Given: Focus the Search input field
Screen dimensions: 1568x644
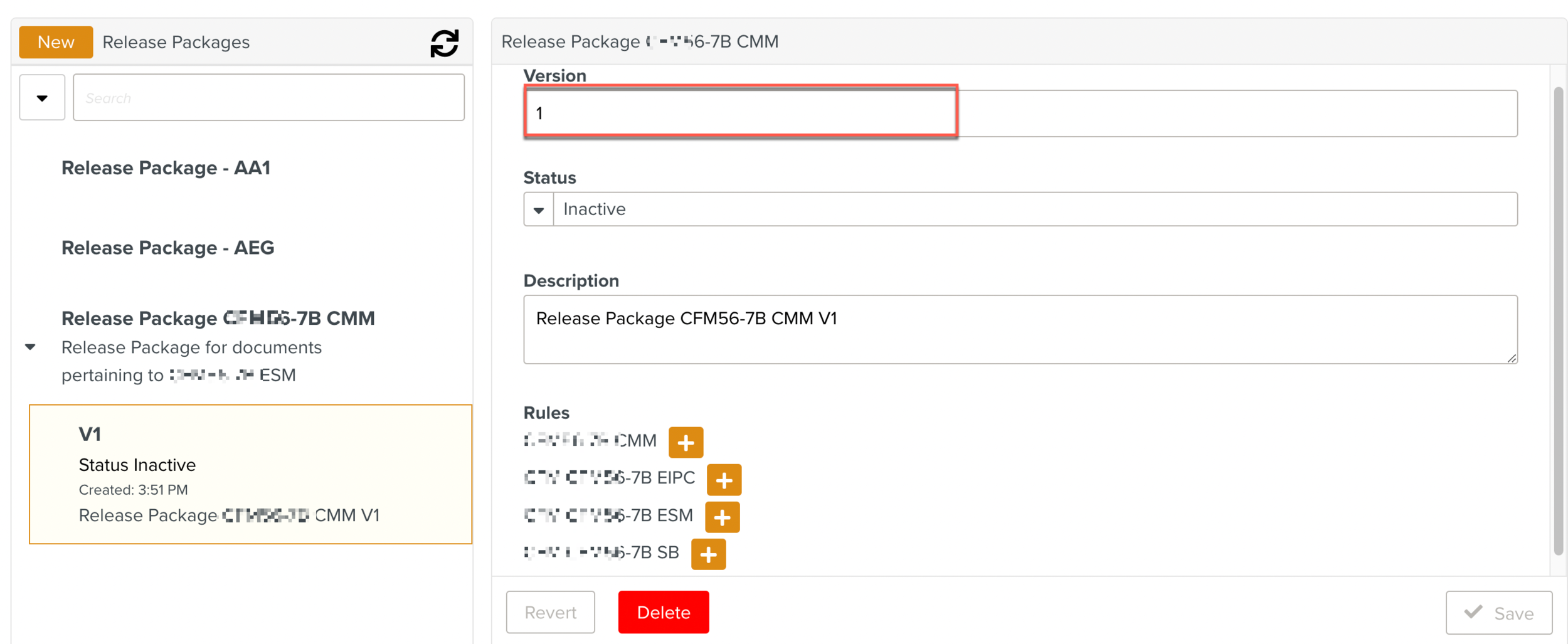Looking at the screenshot, I should 268,98.
